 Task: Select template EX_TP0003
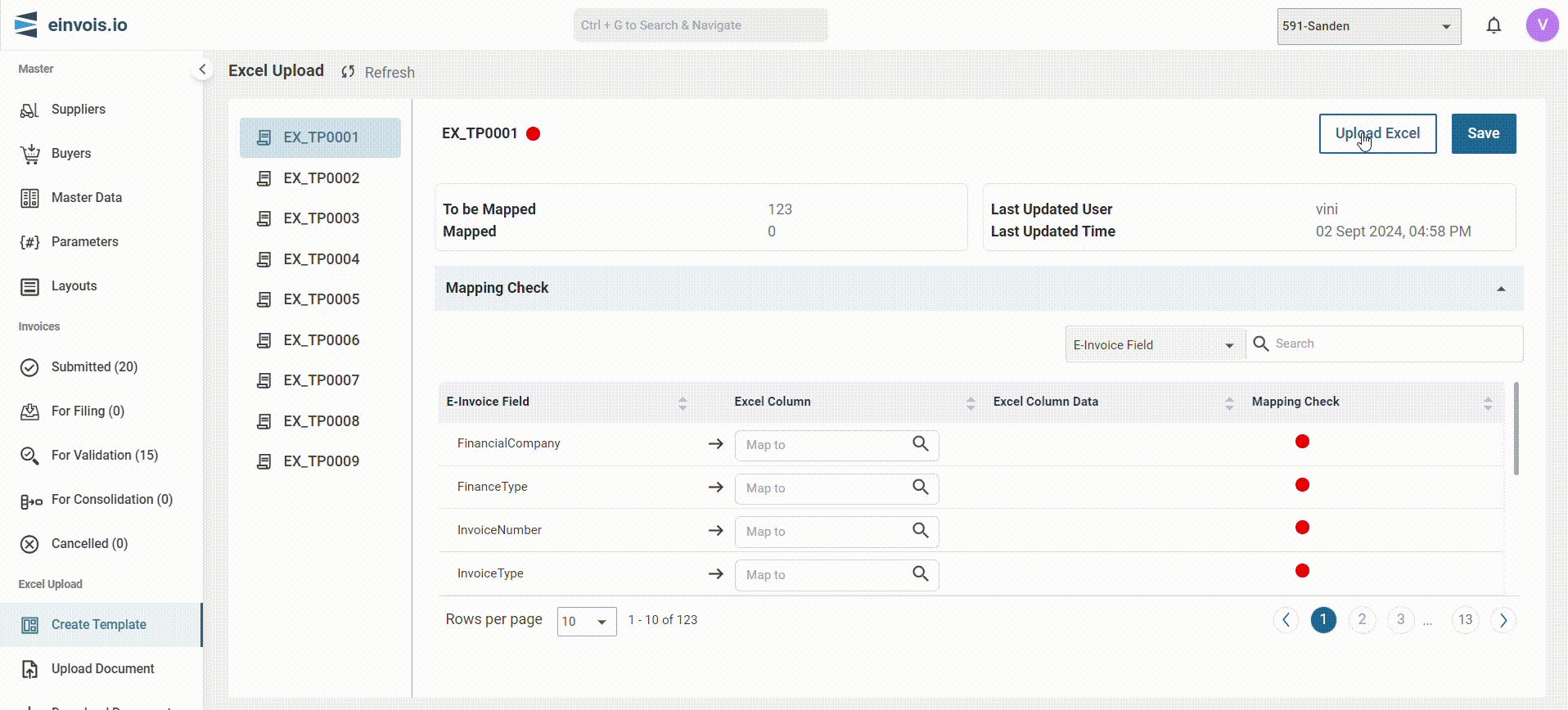pos(320,218)
